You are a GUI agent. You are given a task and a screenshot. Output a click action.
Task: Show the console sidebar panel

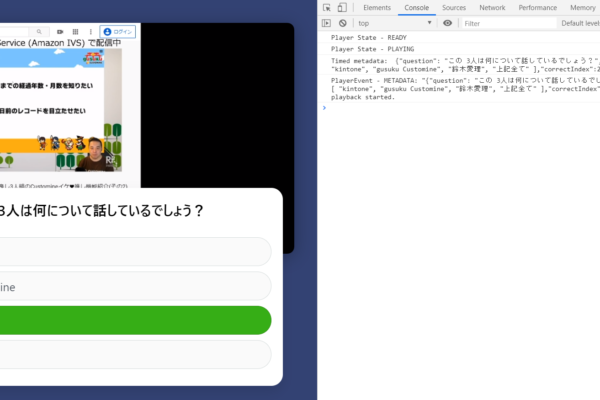[327, 23]
